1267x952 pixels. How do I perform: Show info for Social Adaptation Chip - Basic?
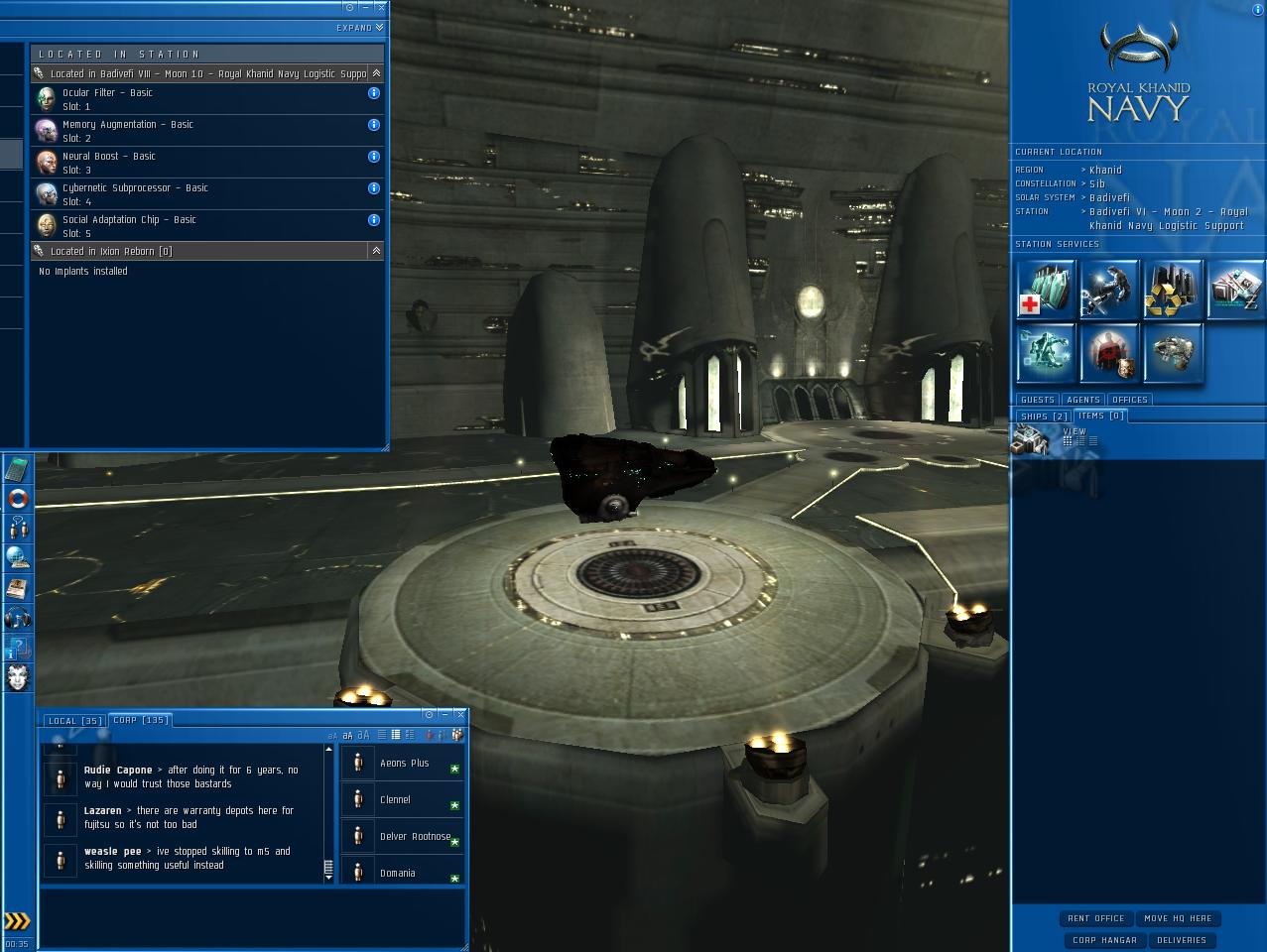[374, 220]
